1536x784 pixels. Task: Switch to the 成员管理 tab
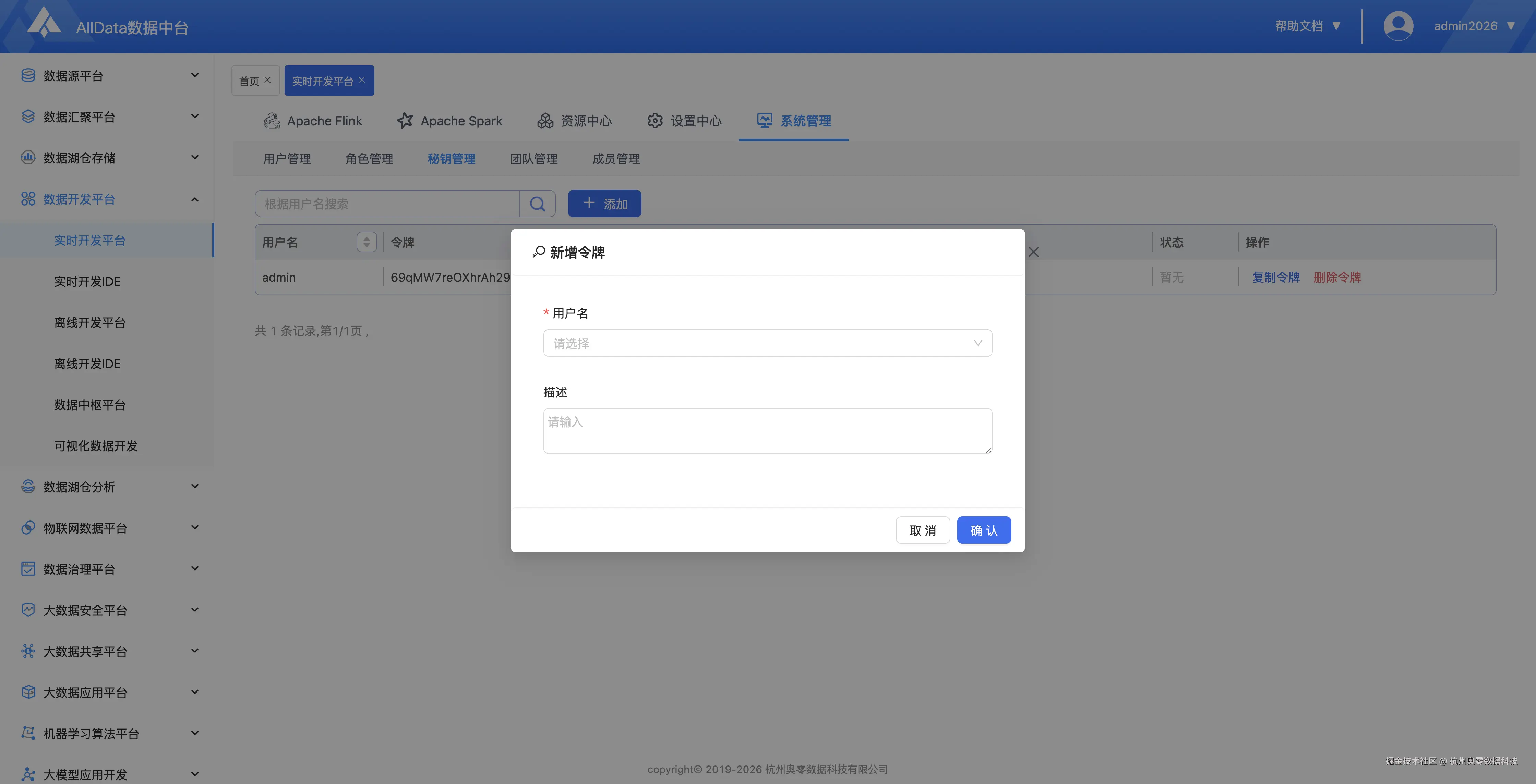pyautogui.click(x=616, y=158)
